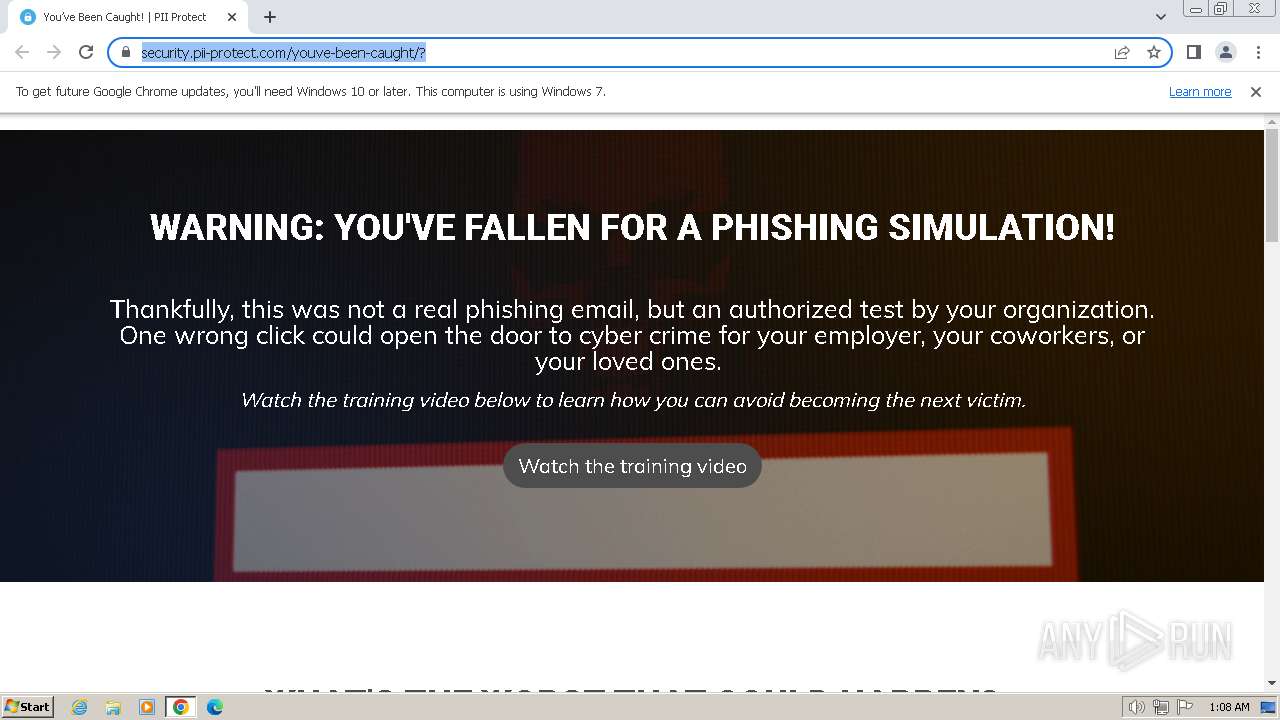Viewport: 1280px width, 720px height.
Task: Launch Internet Explorer from the taskbar
Action: [x=80, y=707]
